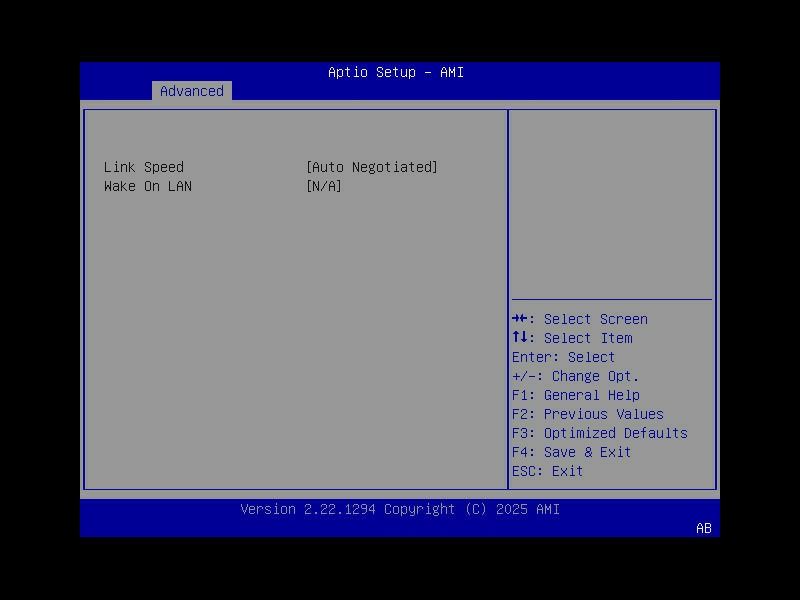Click the F2: Previous Values entry
The height and width of the screenshot is (600, 800).
587,414
